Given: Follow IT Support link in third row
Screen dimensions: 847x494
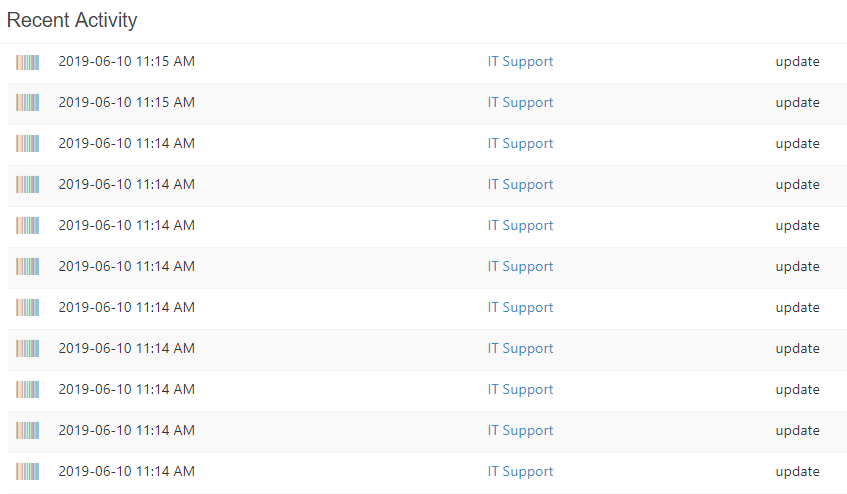Looking at the screenshot, I should pos(520,144).
